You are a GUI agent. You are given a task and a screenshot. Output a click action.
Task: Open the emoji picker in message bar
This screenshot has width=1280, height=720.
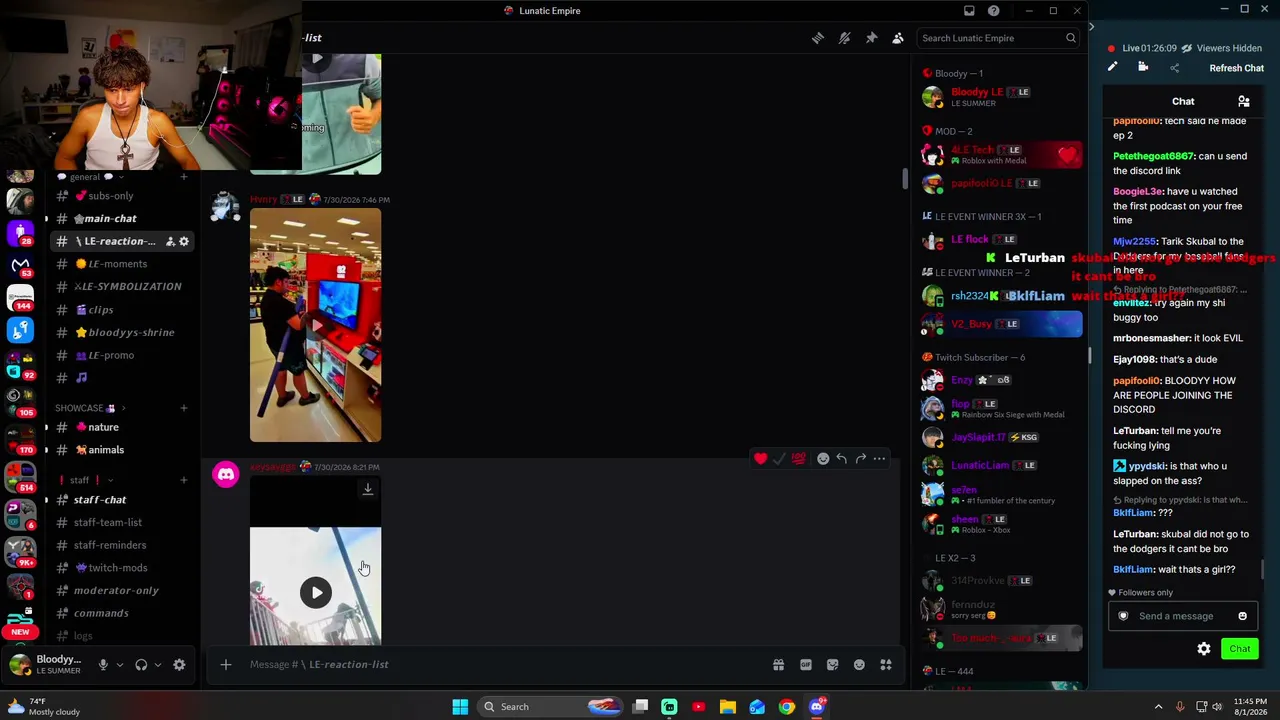click(859, 665)
